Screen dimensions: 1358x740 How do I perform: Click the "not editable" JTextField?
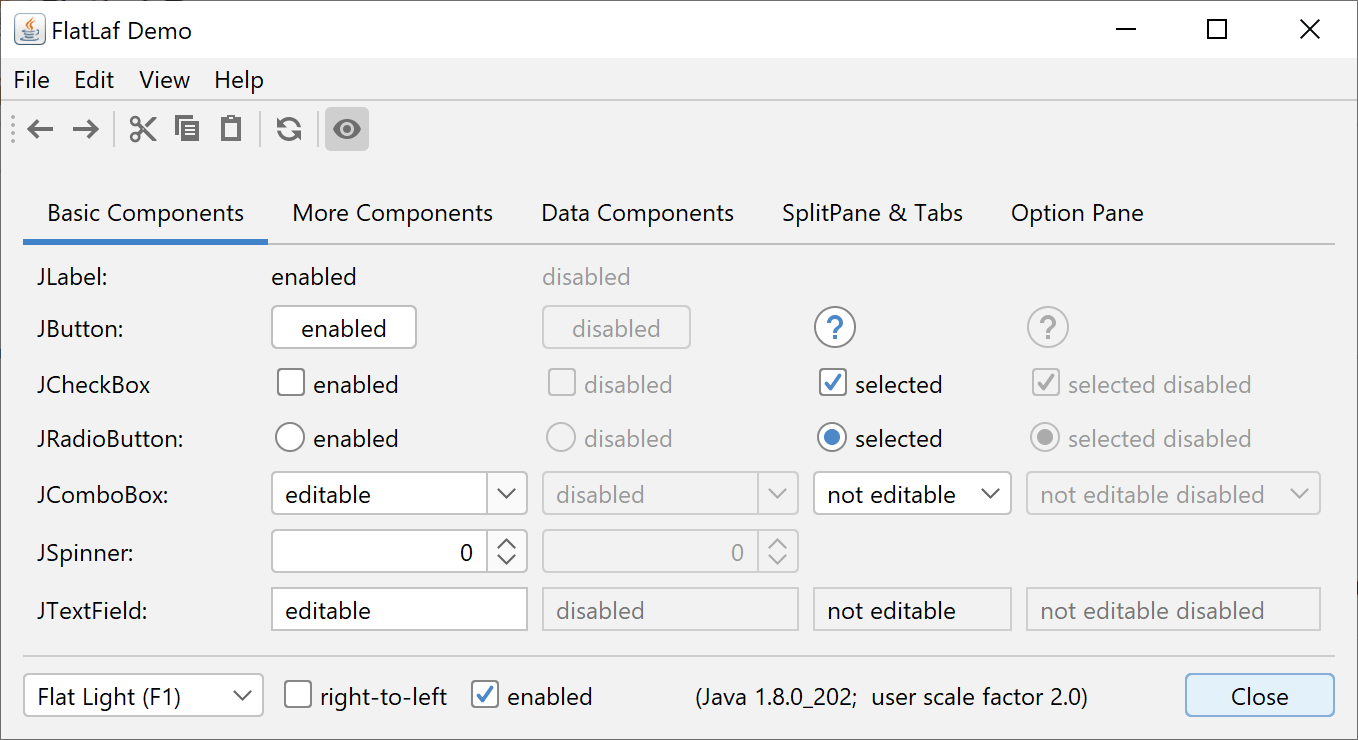pos(913,609)
